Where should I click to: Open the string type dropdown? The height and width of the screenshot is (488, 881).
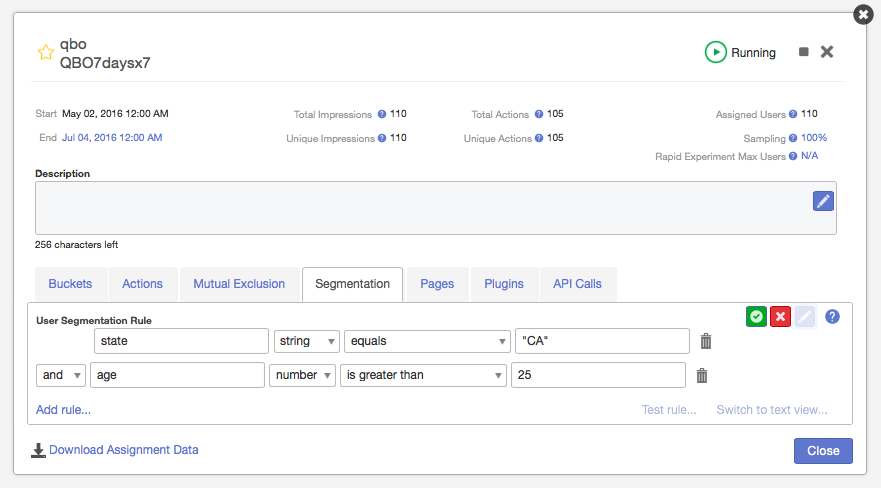[x=306, y=341]
